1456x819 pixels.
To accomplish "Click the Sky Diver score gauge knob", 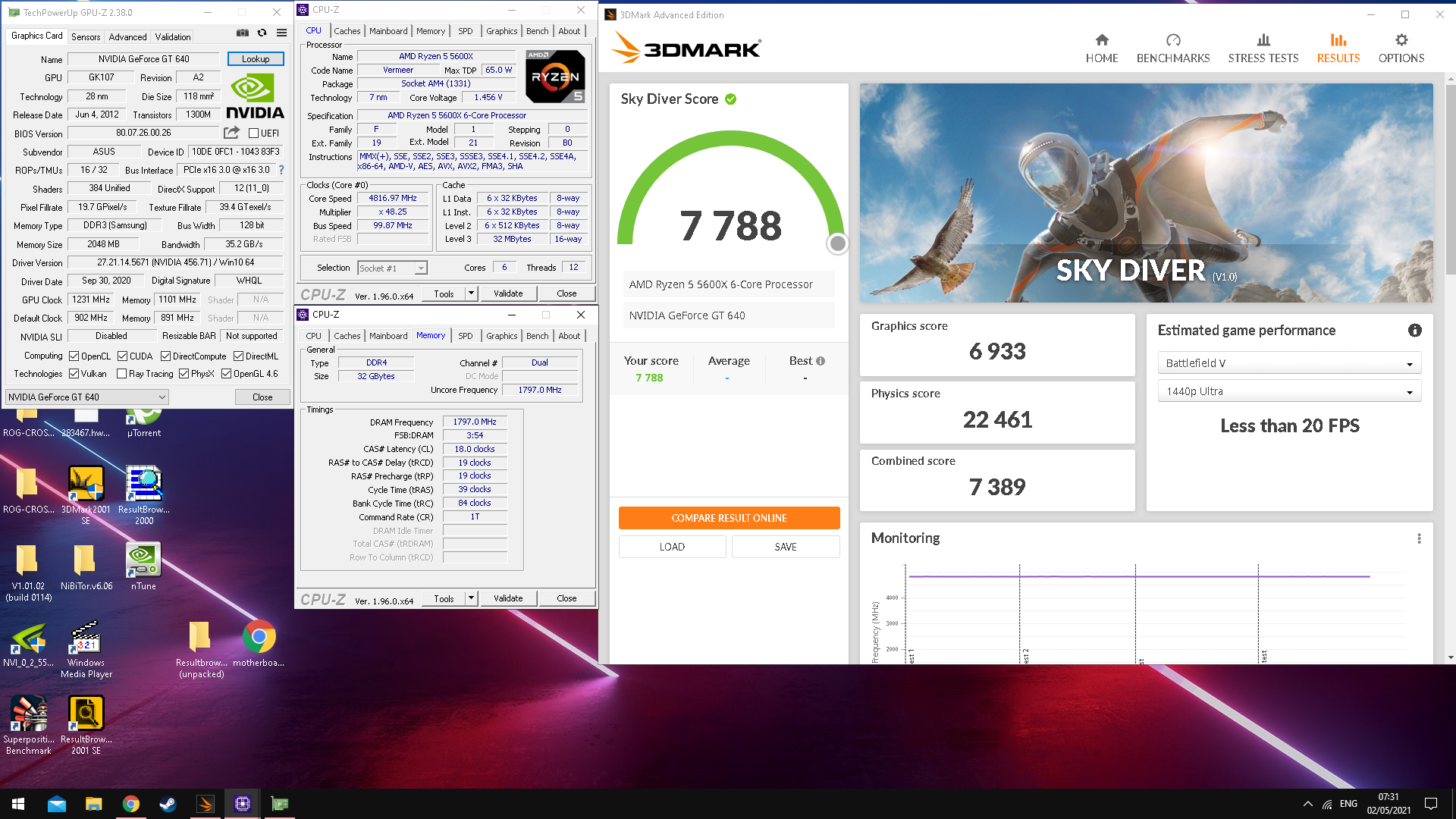I will coord(837,243).
